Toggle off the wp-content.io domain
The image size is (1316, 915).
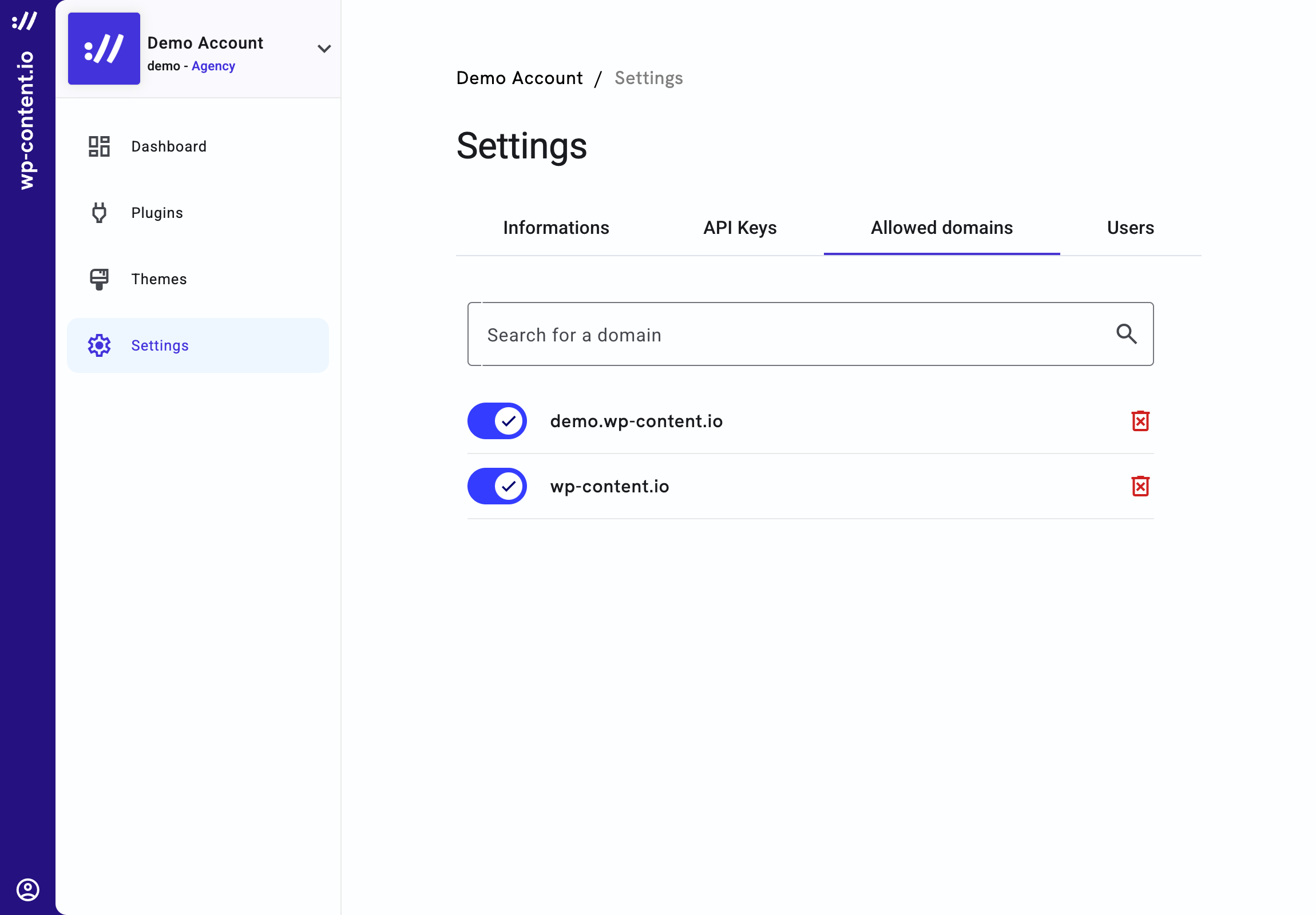click(x=497, y=487)
